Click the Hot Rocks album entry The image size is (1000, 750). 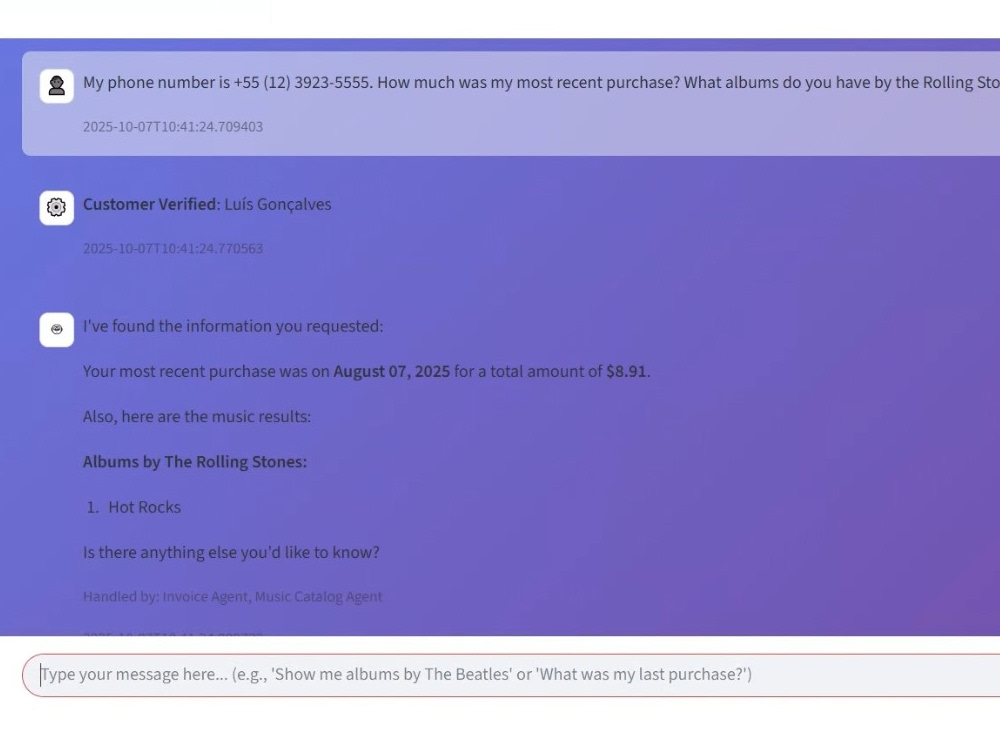145,508
